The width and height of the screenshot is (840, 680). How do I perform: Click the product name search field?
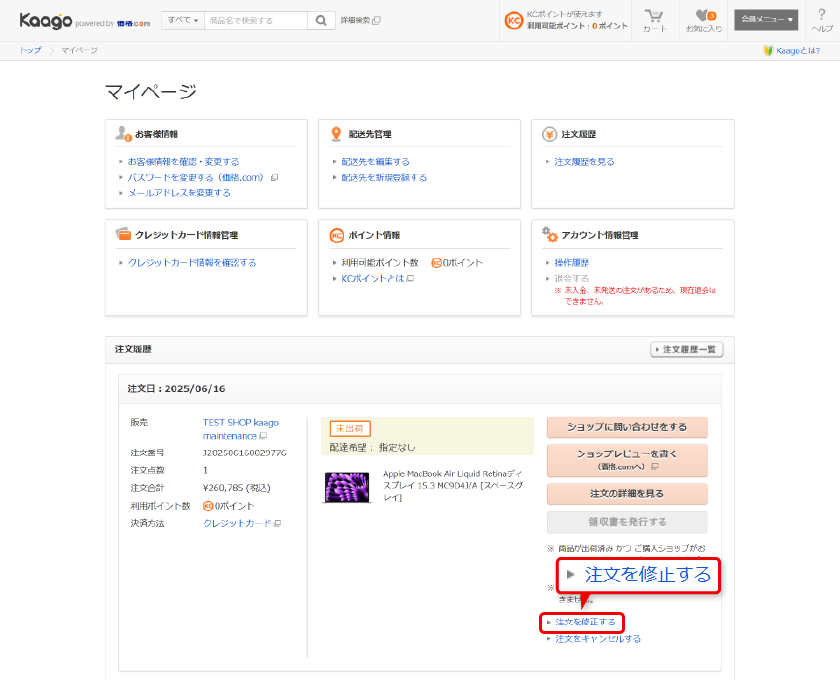click(x=256, y=20)
